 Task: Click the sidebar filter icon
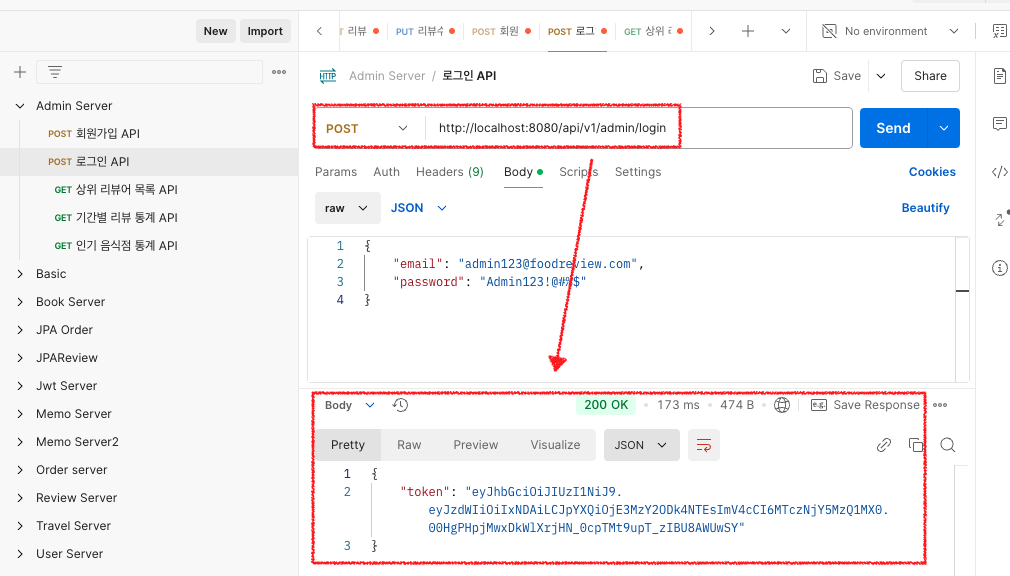[x=55, y=72]
